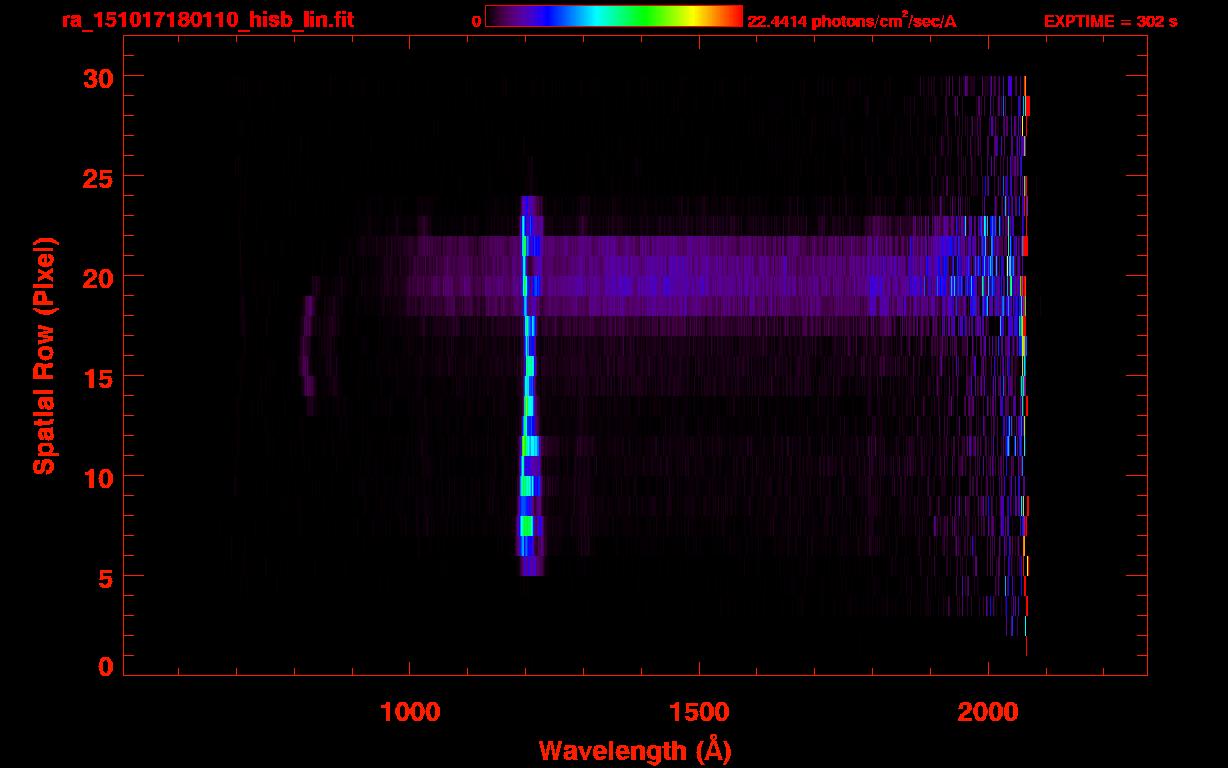This screenshot has width=1228, height=768.
Task: Click the 1500 wavelength tick label
Action: click(699, 711)
